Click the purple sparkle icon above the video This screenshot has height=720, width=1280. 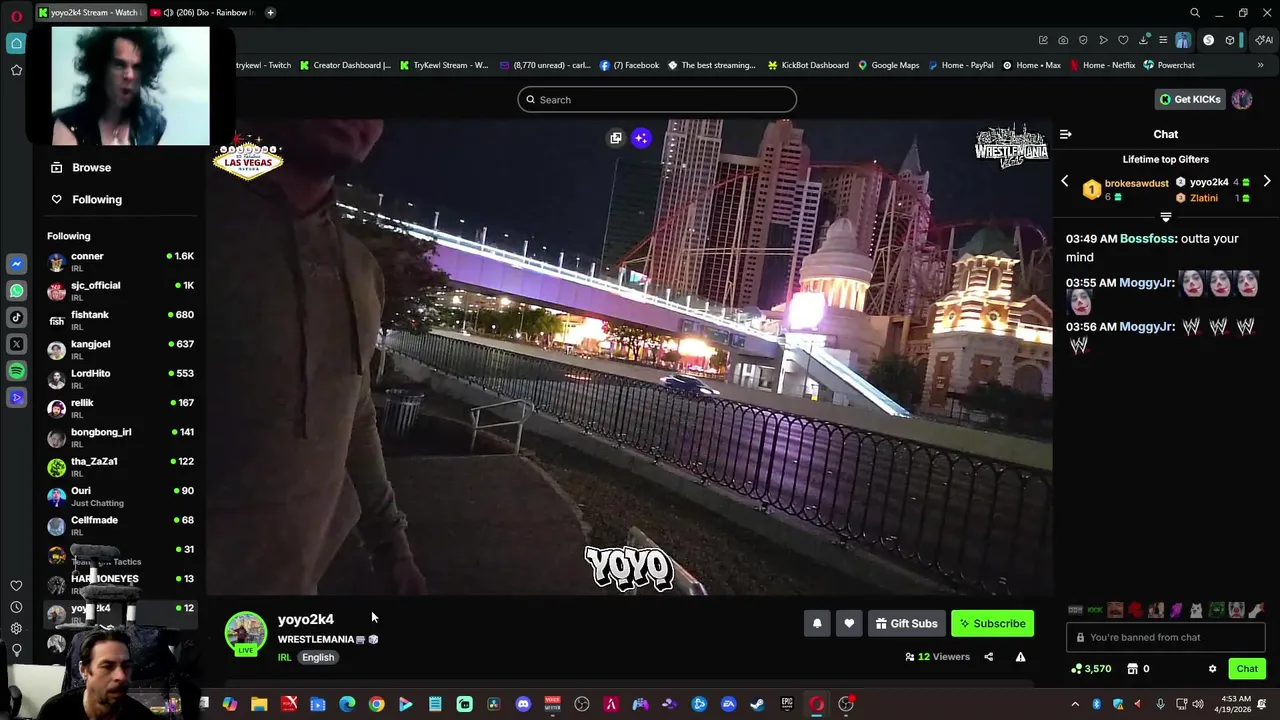[641, 138]
